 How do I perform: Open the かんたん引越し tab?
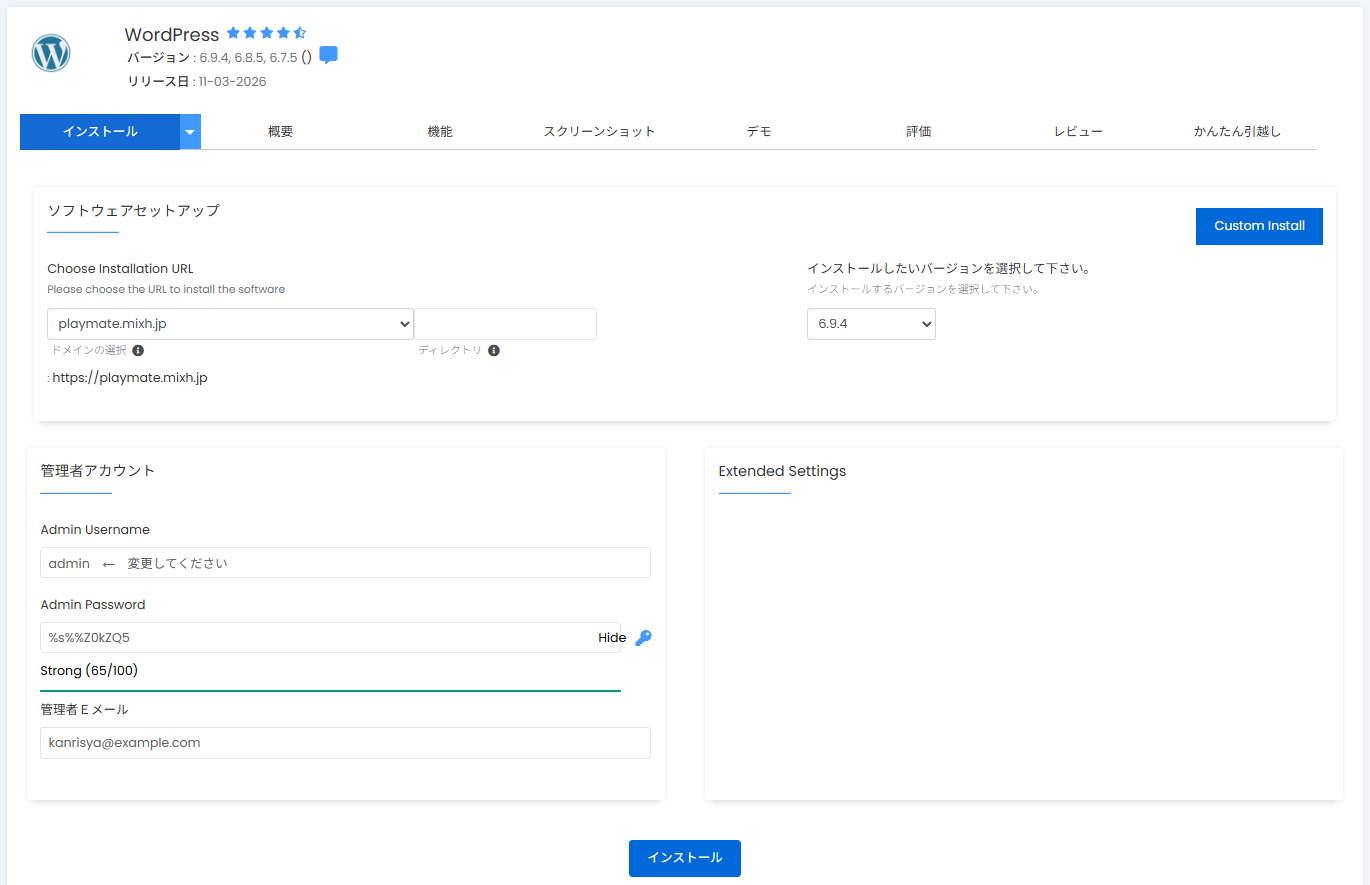pos(1237,132)
